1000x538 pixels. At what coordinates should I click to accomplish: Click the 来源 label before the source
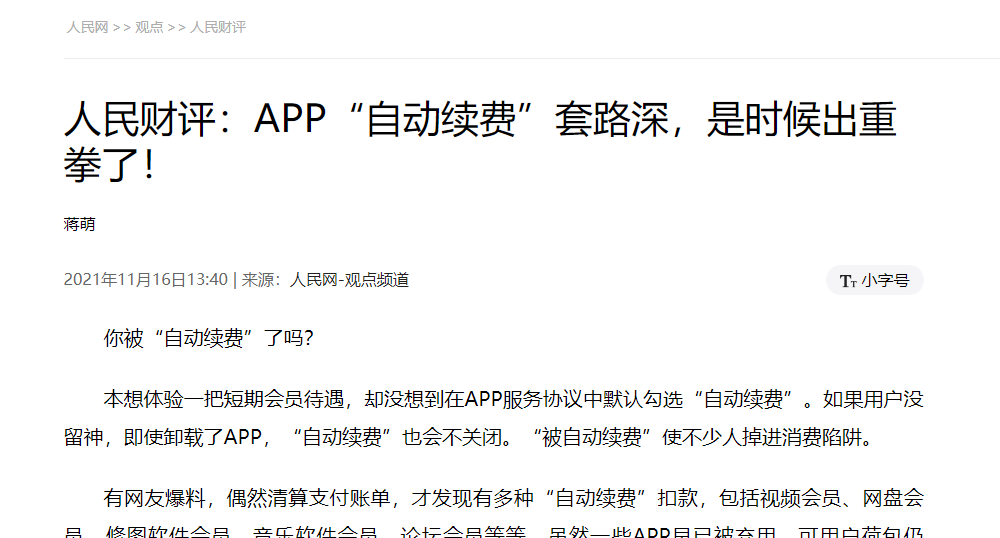coord(258,280)
